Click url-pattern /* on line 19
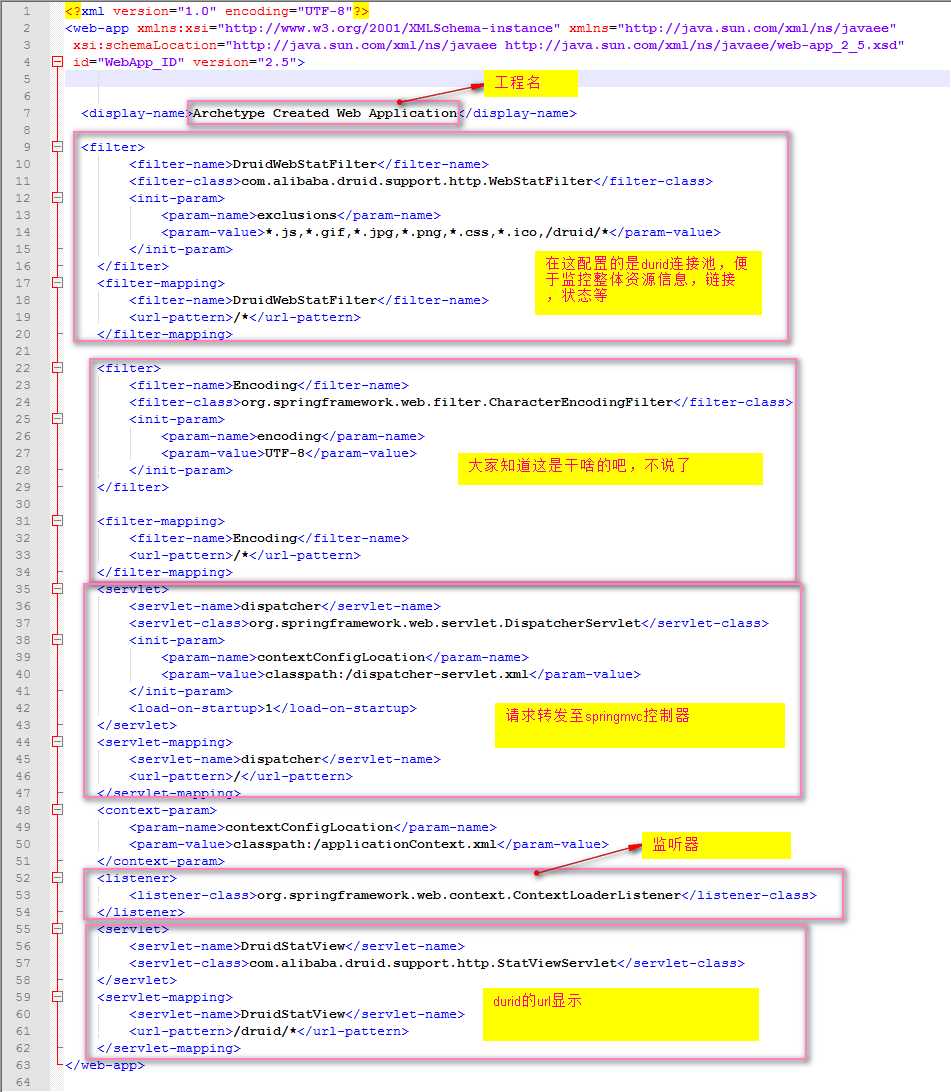This screenshot has width=951, height=1092. pyautogui.click(x=241, y=317)
